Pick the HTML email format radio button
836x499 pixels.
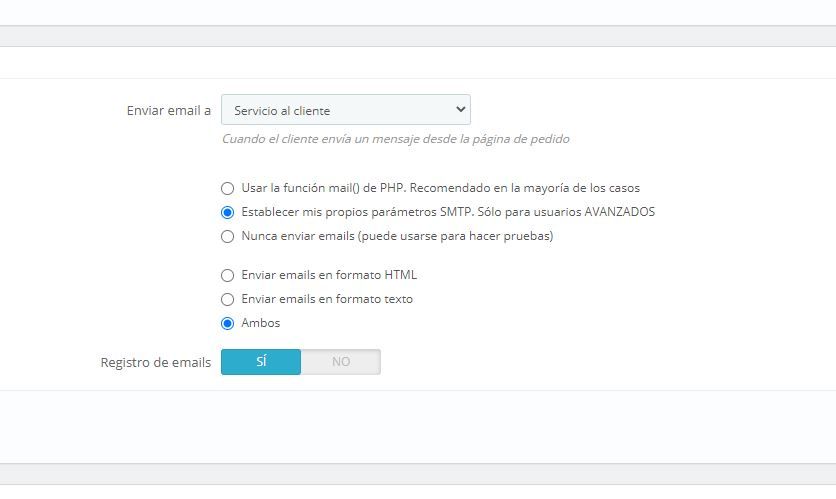[227, 275]
